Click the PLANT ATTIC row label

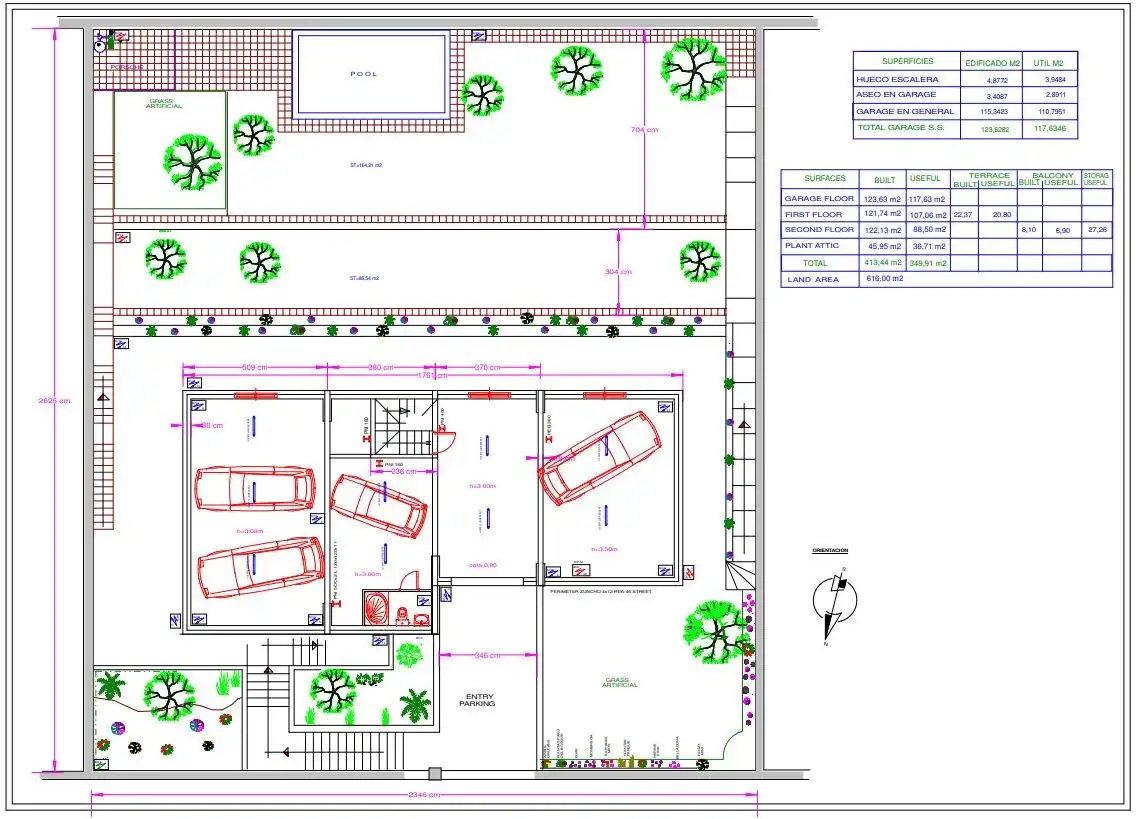click(811, 246)
